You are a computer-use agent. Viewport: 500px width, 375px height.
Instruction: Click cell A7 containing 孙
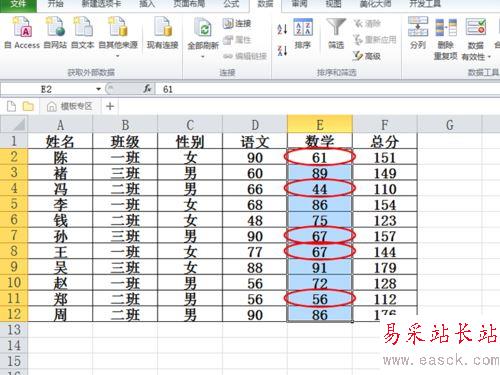pyautogui.click(x=60, y=236)
